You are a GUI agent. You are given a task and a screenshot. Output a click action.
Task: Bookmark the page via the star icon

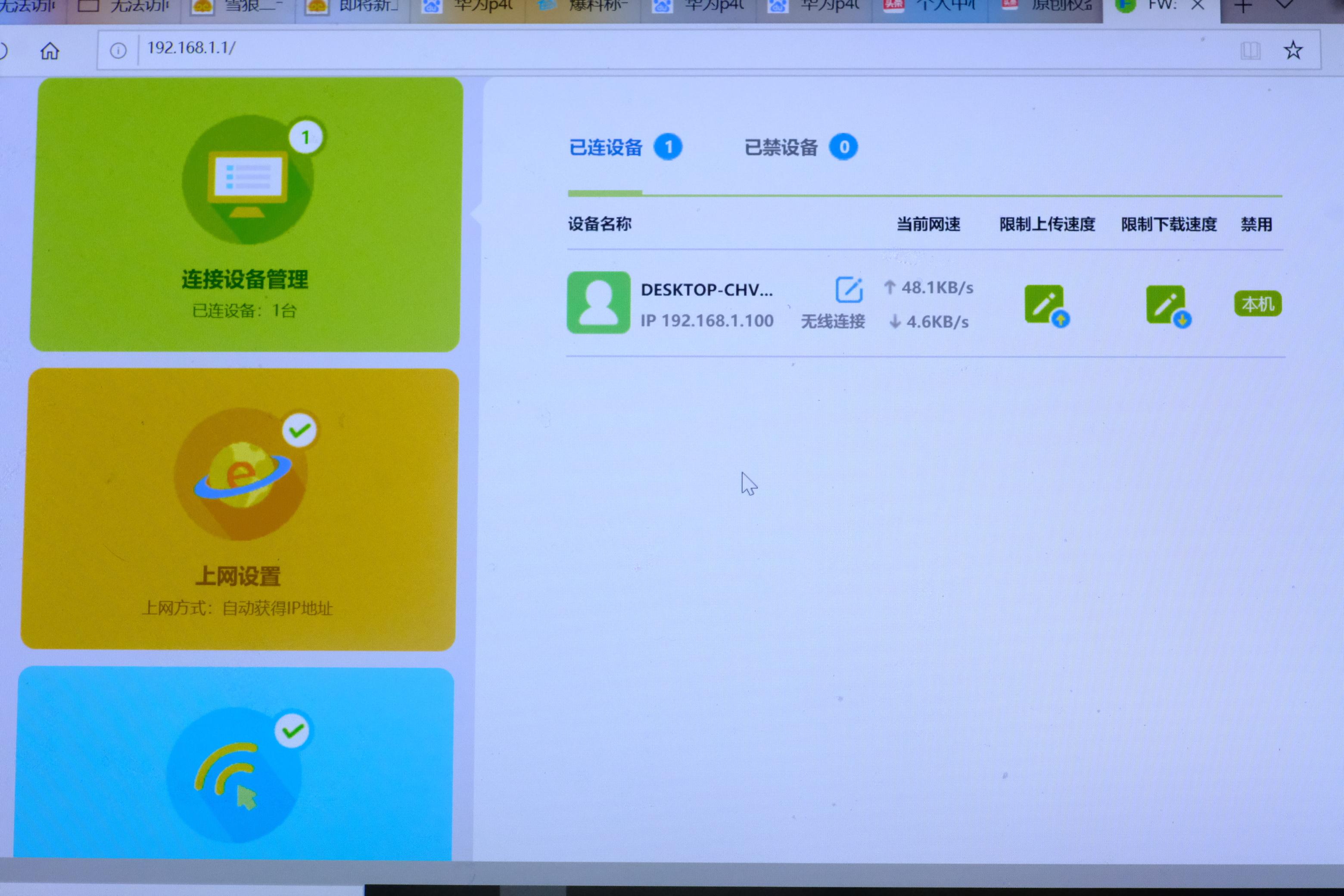click(x=1294, y=51)
